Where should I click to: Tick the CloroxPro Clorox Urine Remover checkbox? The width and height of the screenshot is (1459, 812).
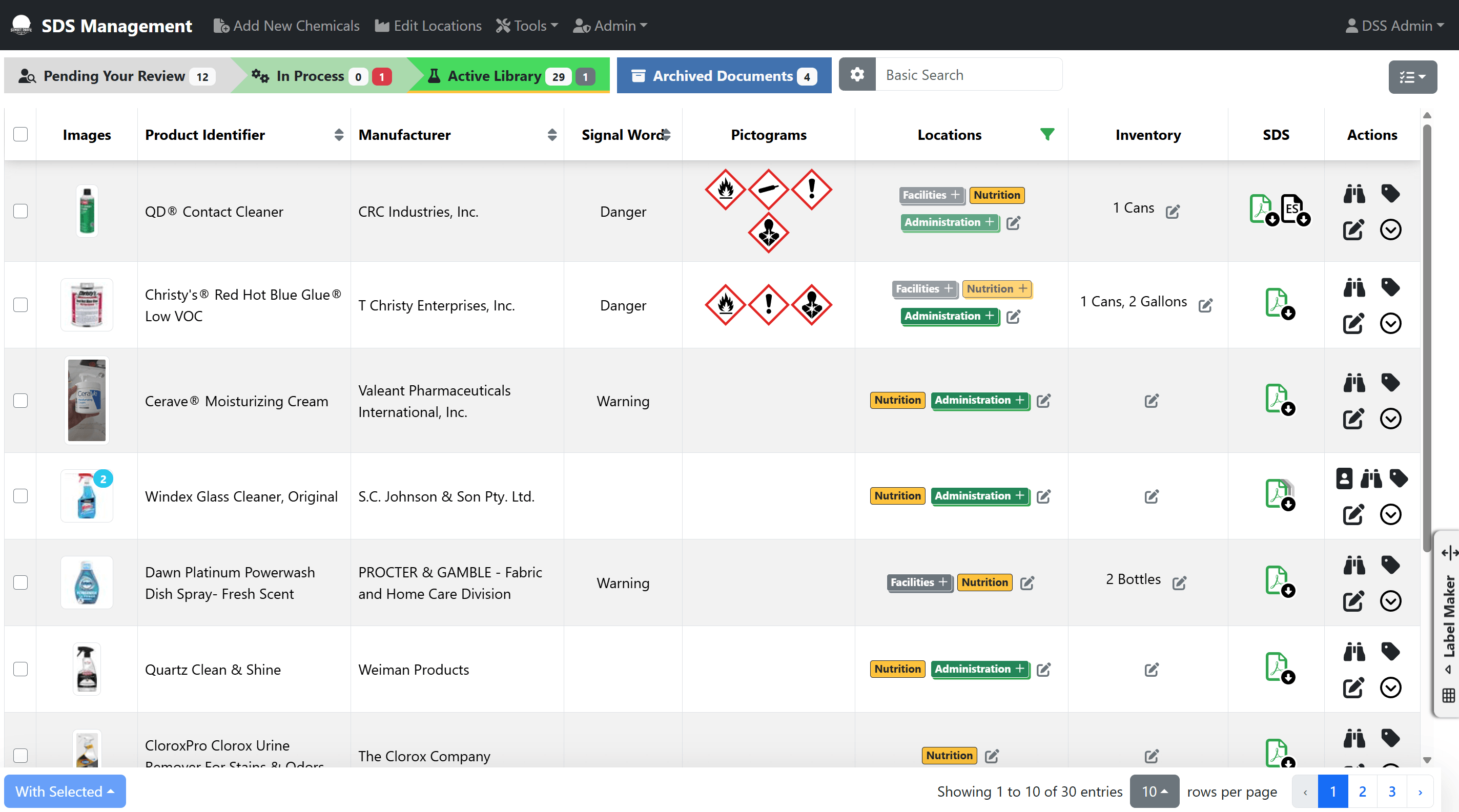point(20,755)
